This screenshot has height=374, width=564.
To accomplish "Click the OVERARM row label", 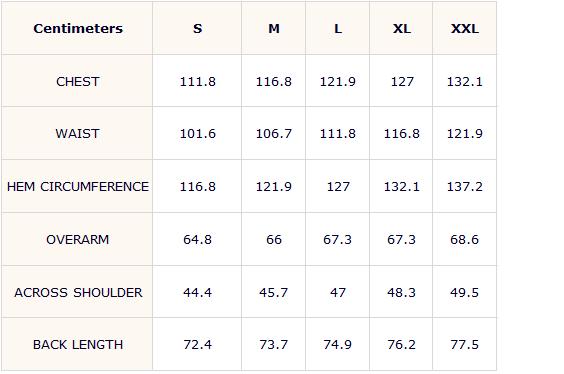I will pos(78,240).
